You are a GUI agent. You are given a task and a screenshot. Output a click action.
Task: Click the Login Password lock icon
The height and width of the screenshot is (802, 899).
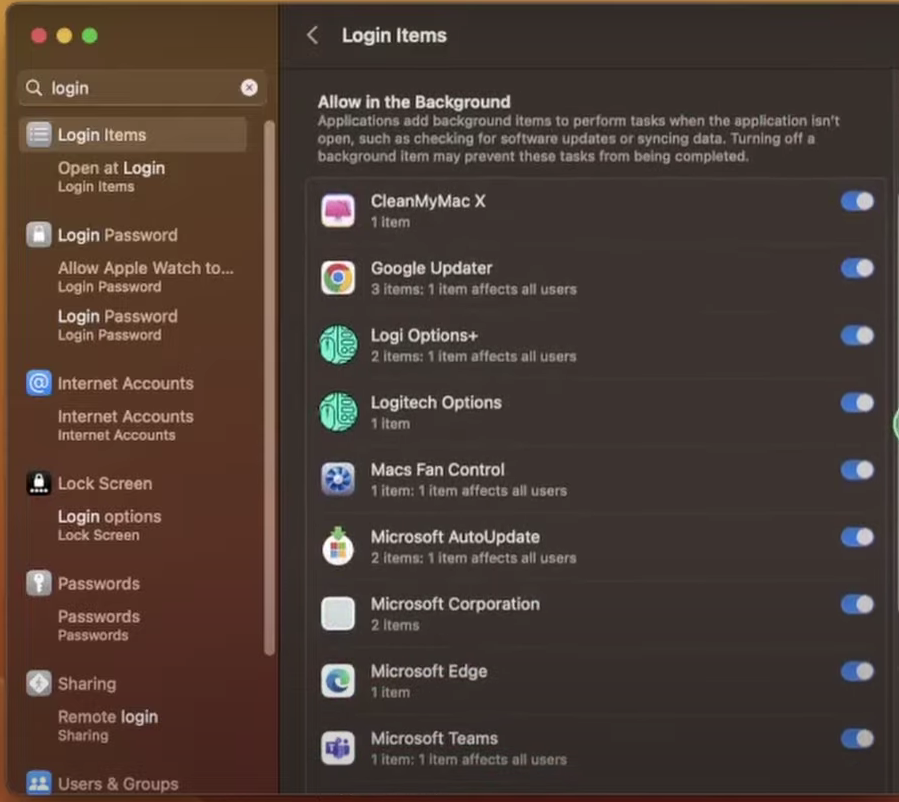39,235
